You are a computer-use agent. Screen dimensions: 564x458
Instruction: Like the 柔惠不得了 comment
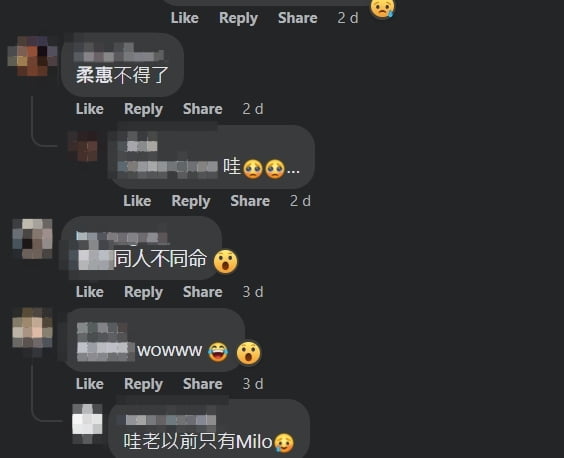point(90,109)
